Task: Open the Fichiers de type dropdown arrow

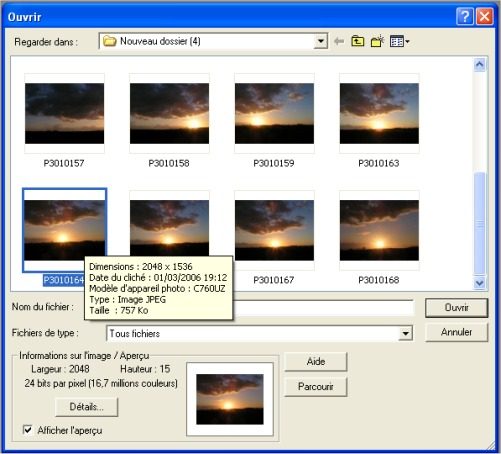Action: [x=405, y=333]
